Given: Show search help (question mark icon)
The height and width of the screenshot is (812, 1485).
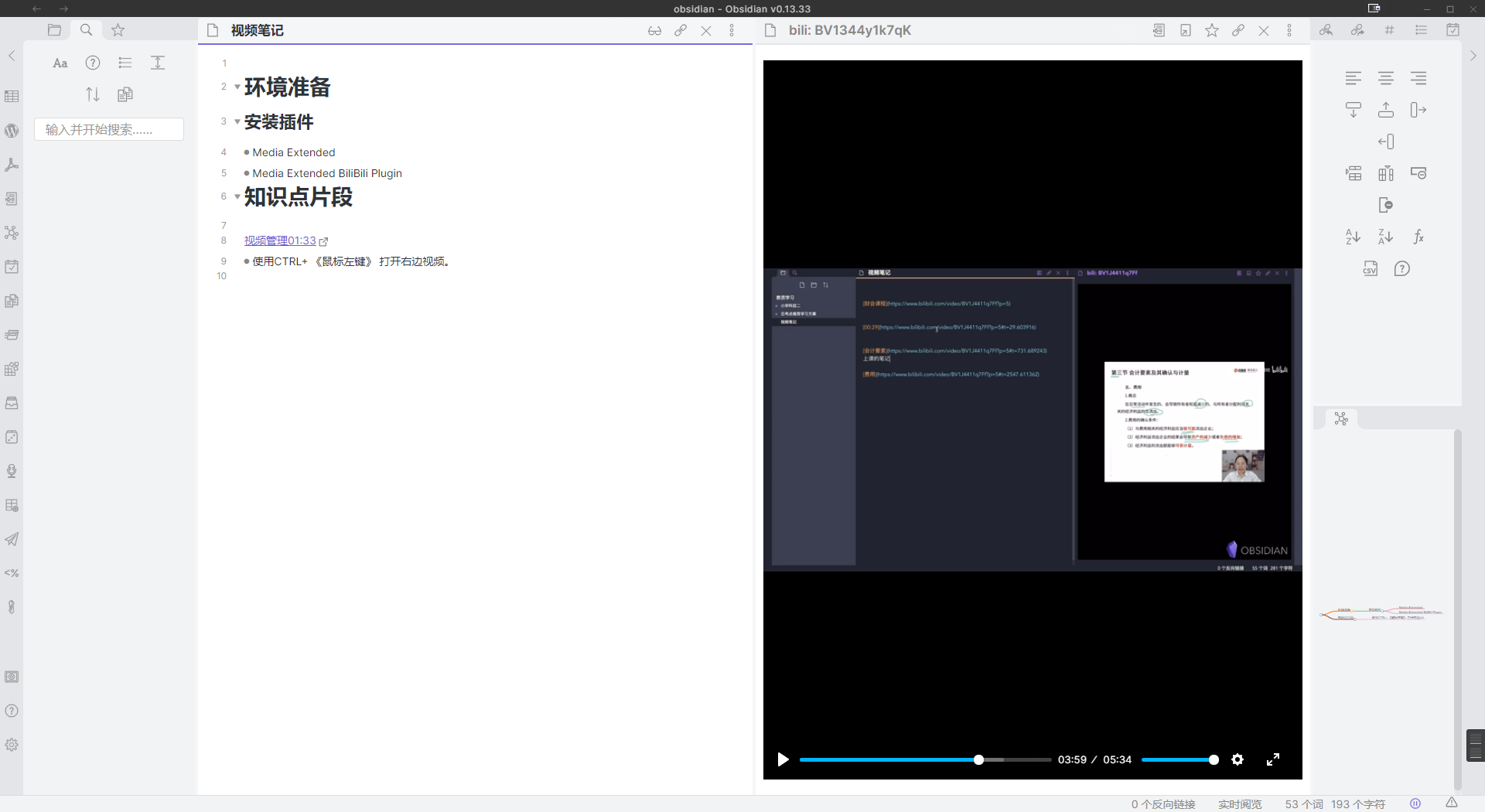Looking at the screenshot, I should [93, 63].
